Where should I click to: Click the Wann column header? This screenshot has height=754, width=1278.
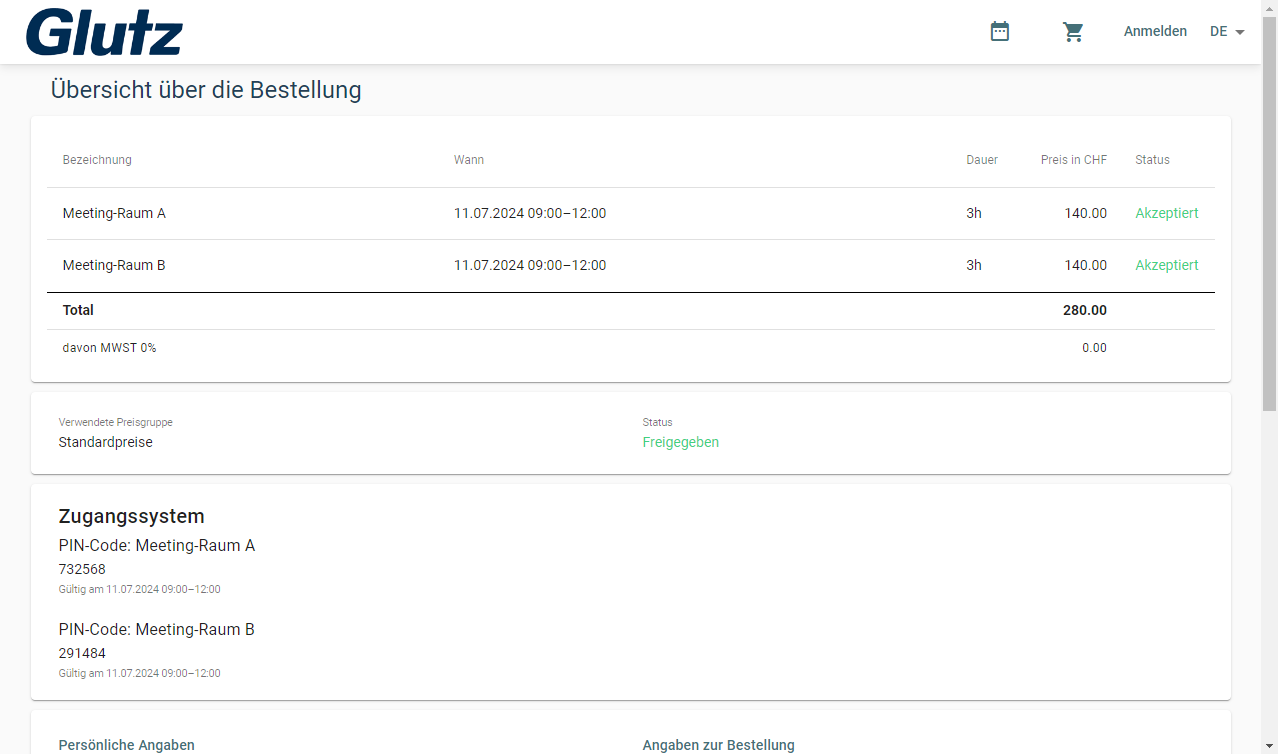click(x=468, y=160)
